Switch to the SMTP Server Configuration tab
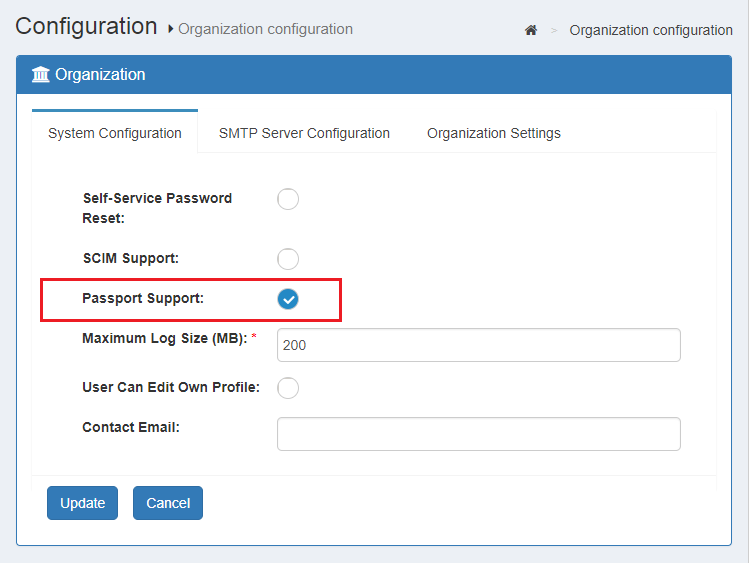The height and width of the screenshot is (563, 749). (304, 133)
